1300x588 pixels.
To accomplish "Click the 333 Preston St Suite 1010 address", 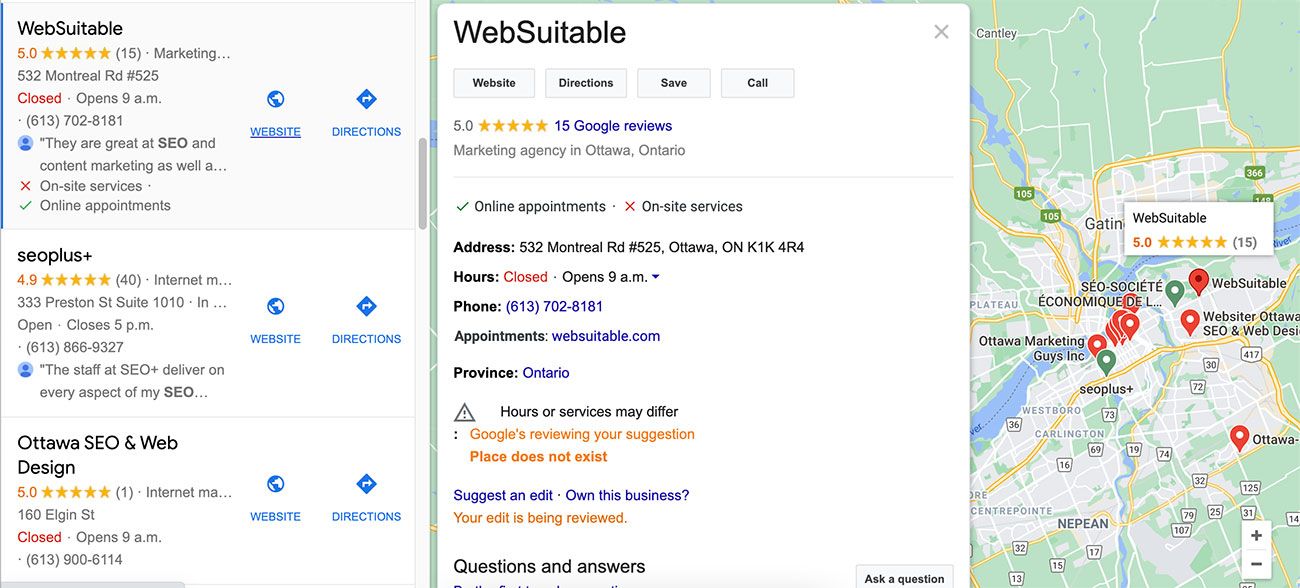I will [x=101, y=302].
